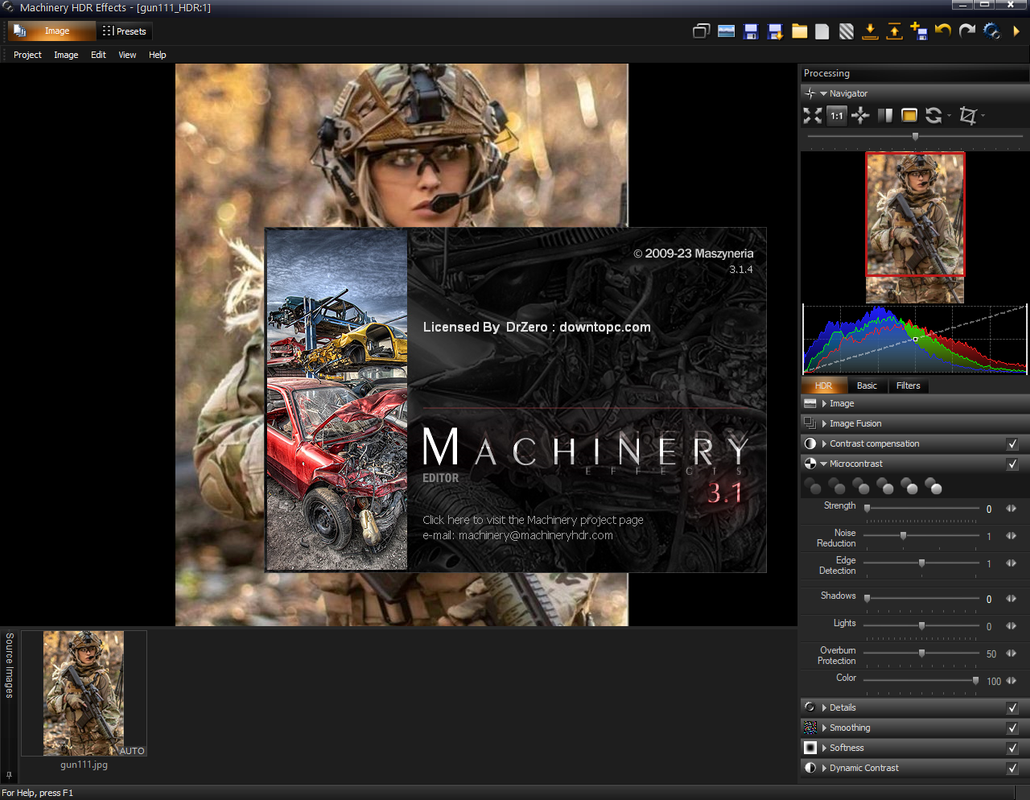1030x800 pixels.
Task: Click the Machinery project page link
Action: click(x=533, y=520)
